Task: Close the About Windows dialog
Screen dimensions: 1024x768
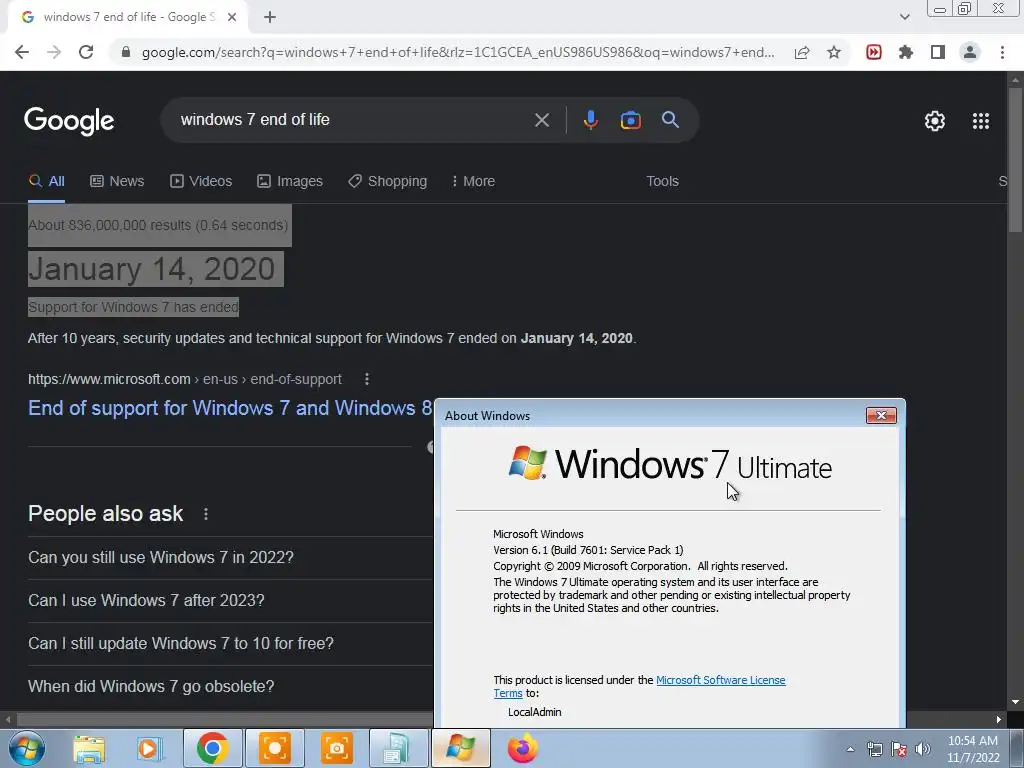Action: [881, 416]
